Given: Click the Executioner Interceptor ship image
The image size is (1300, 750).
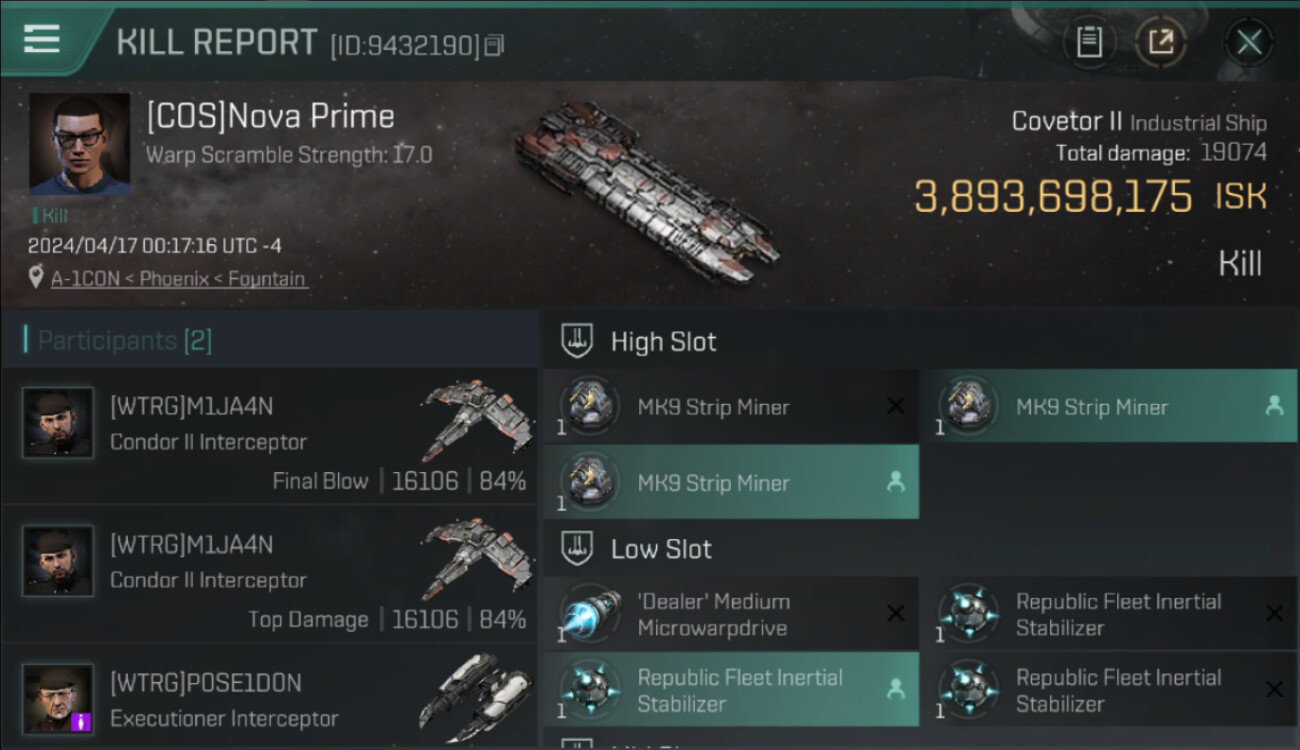Looking at the screenshot, I should pos(472,695).
